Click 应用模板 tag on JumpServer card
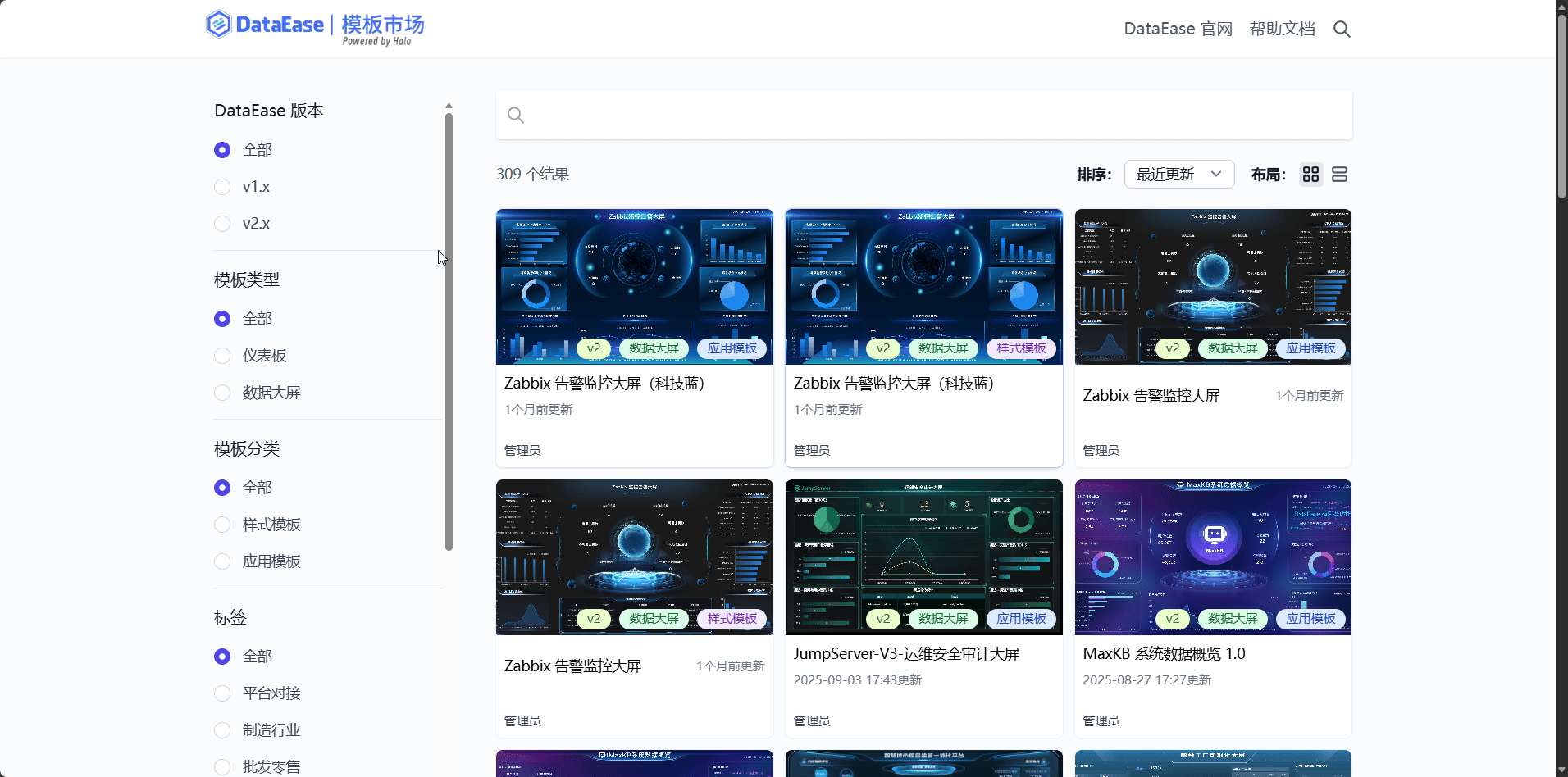The image size is (1568, 777). pos(1021,619)
